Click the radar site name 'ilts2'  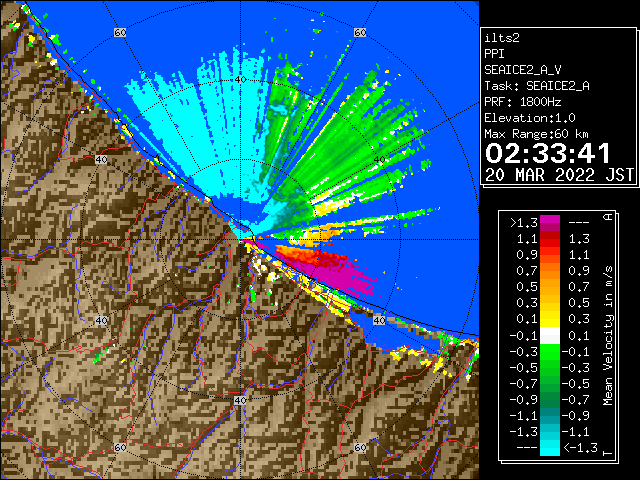coord(502,38)
